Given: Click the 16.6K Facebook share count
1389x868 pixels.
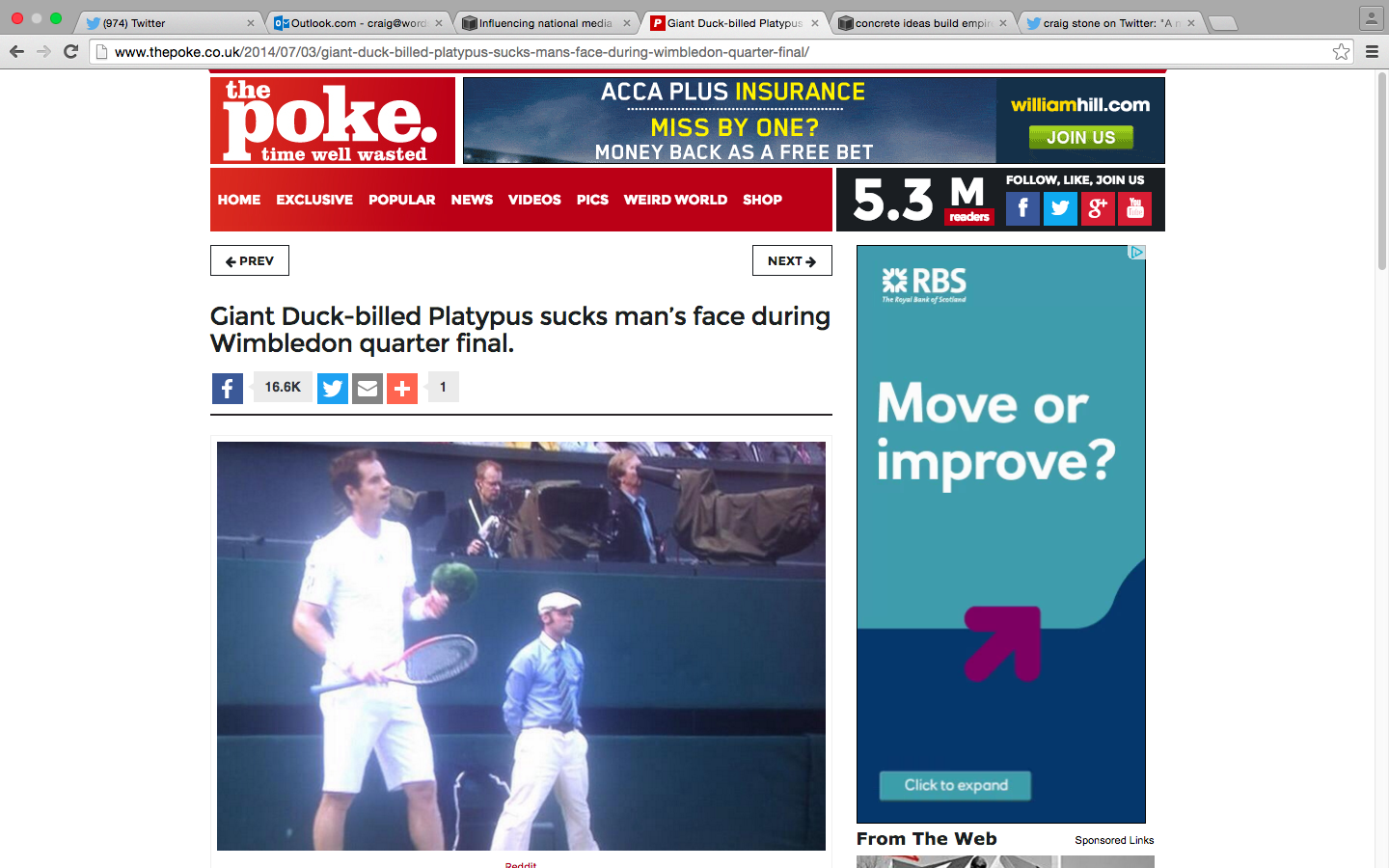Looking at the screenshot, I should [283, 387].
